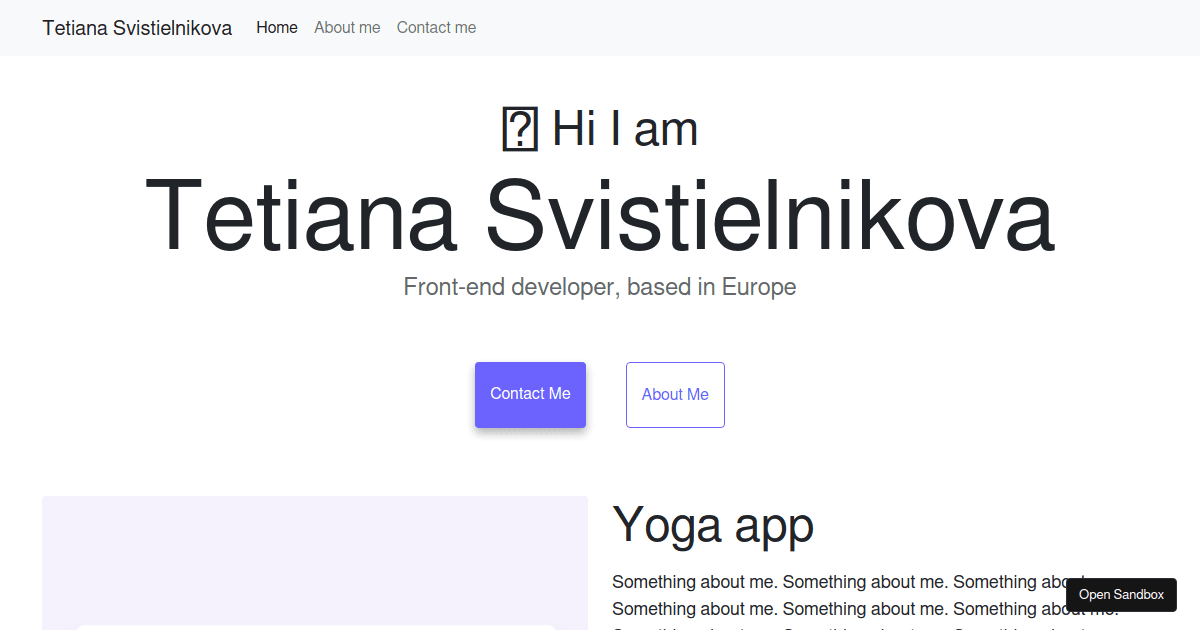Open the Open Sandbox button
The height and width of the screenshot is (630, 1200).
[x=1121, y=595]
